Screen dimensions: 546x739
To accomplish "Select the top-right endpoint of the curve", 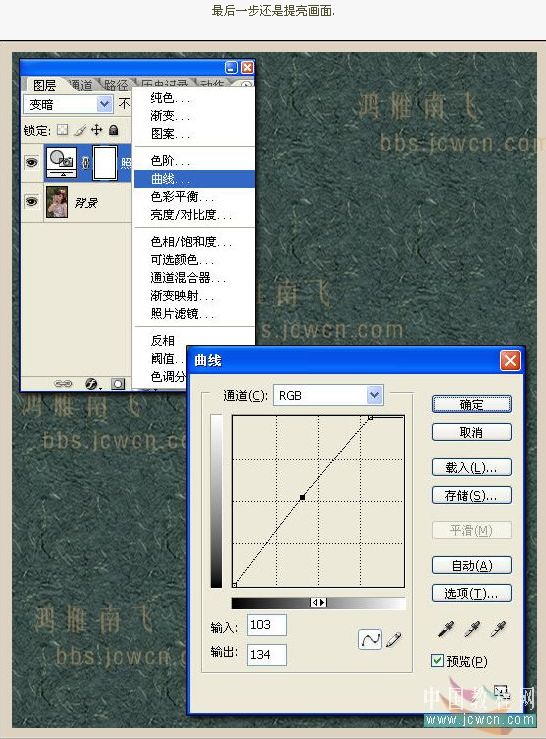I will tap(371, 418).
